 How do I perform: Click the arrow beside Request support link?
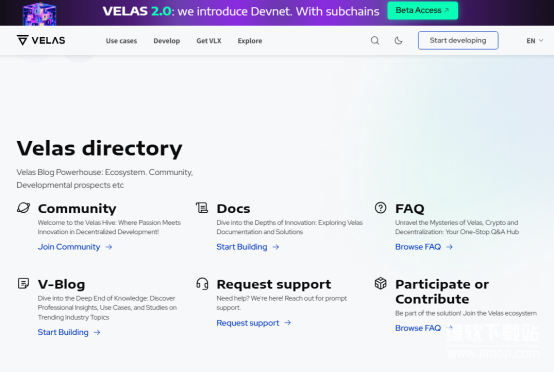click(288, 322)
